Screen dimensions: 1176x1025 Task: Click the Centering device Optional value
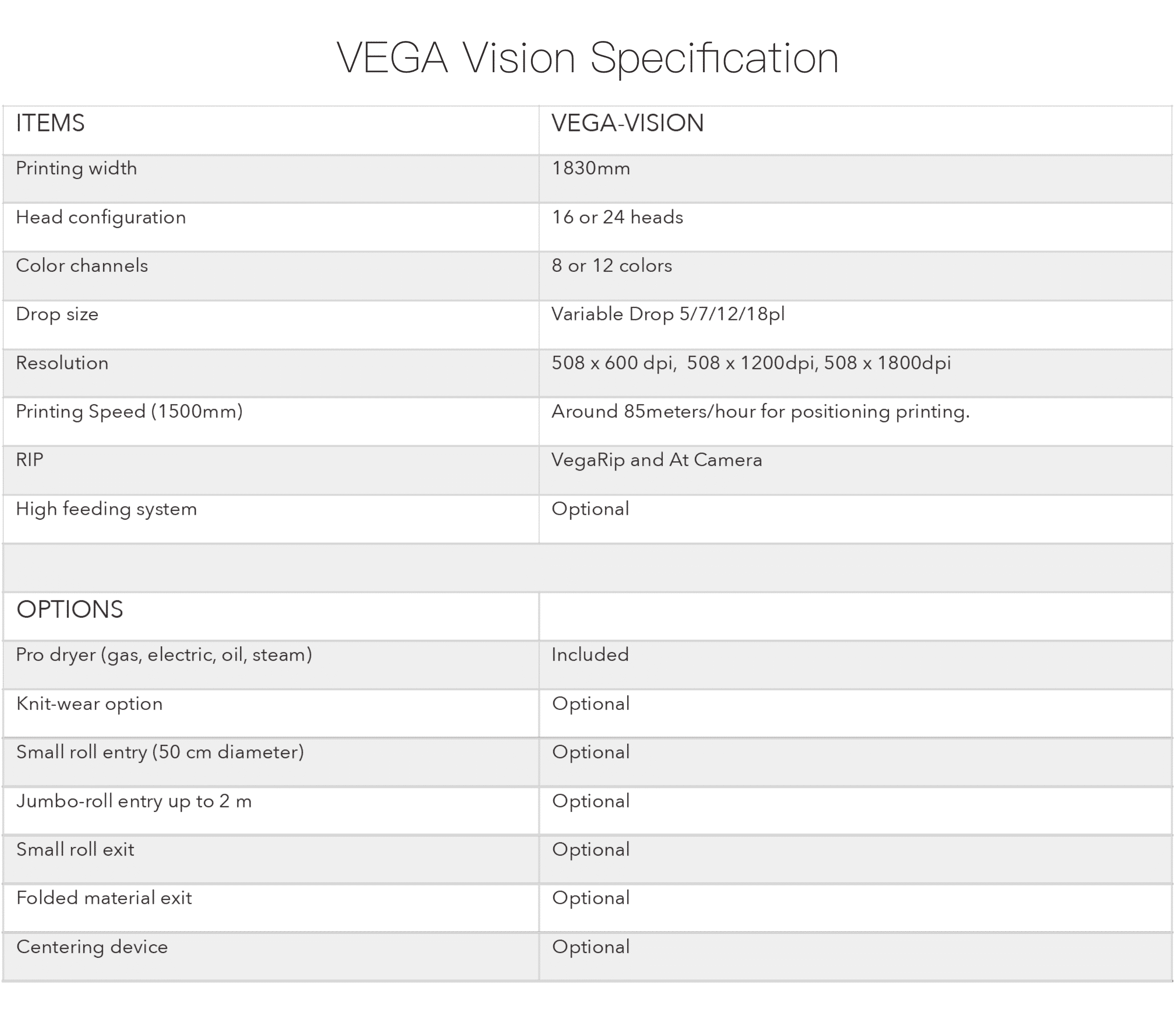tap(591, 948)
